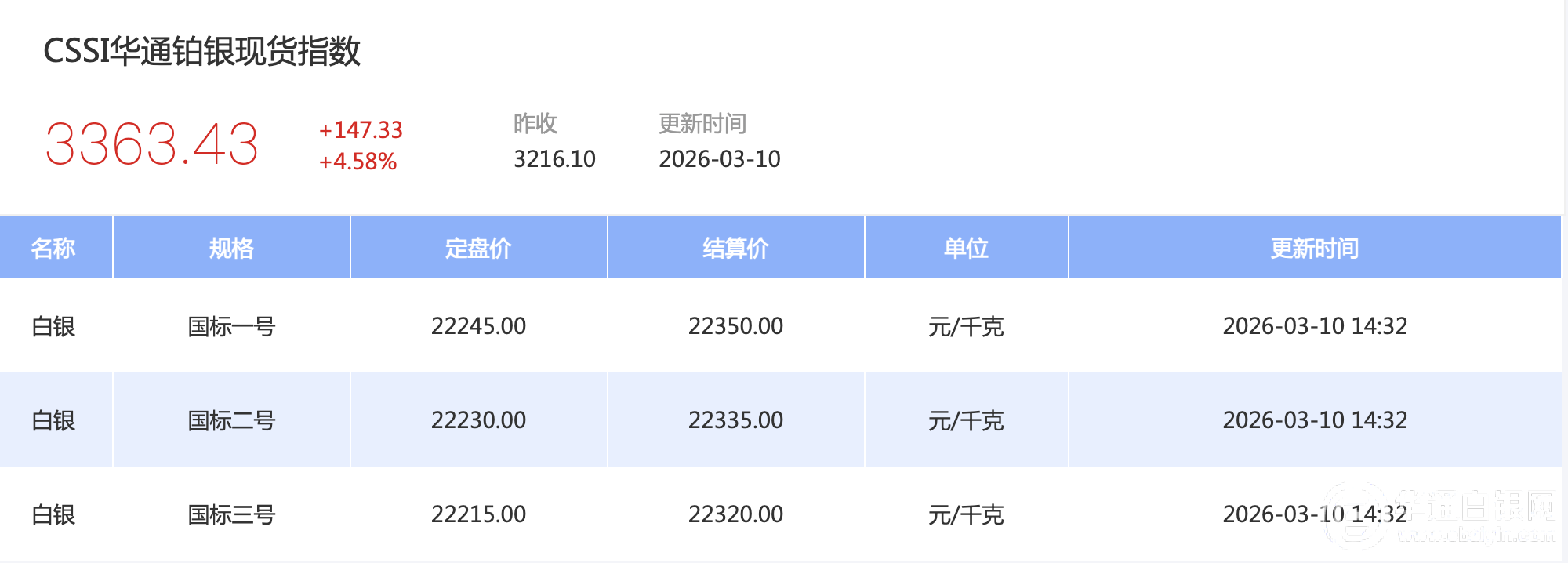The height and width of the screenshot is (563, 1568).
Task: Click the +4.58% percentage change
Action: (358, 162)
